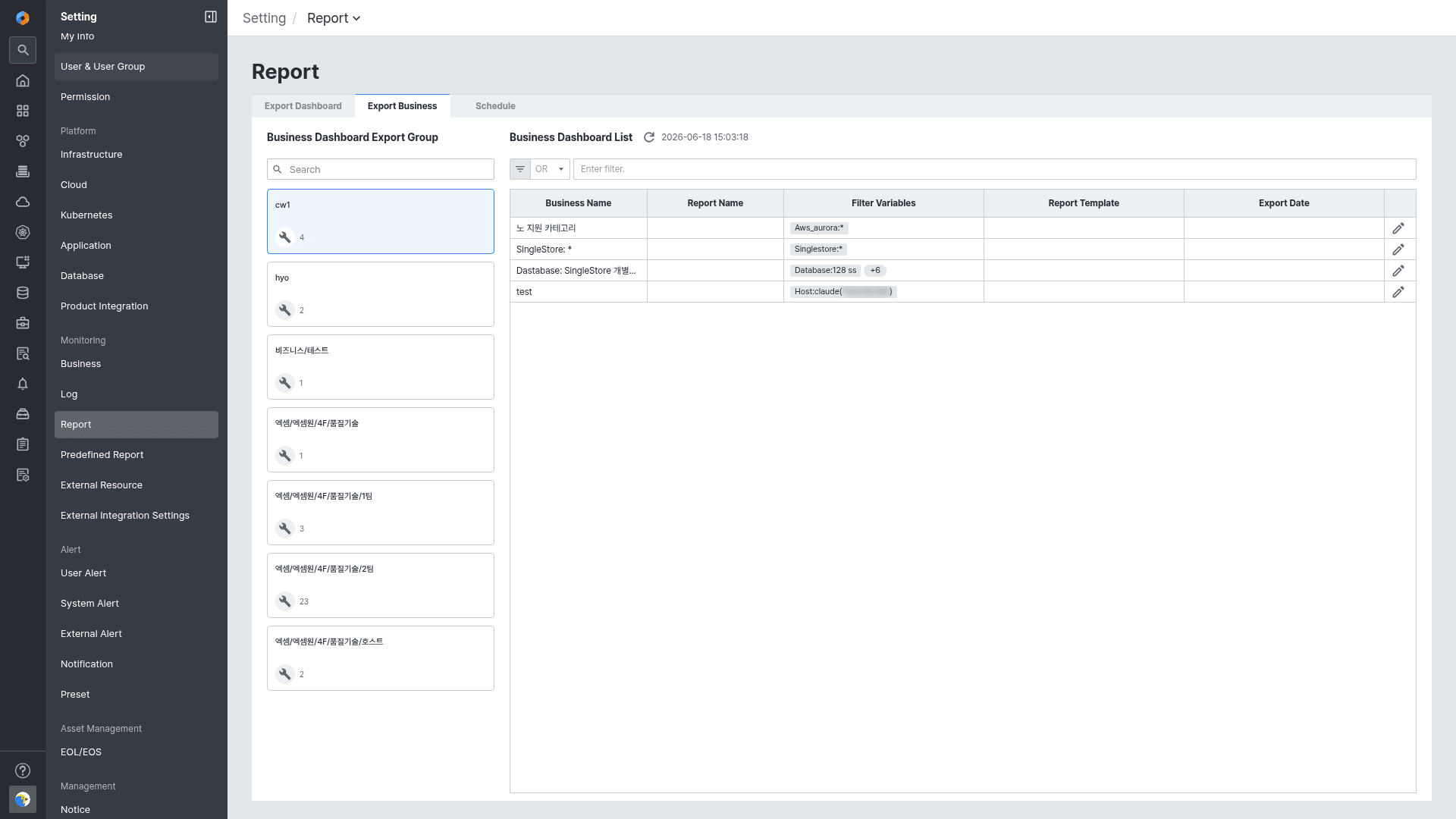
Task: Click the Aws_aurora:* filter tag
Action: coord(819,228)
